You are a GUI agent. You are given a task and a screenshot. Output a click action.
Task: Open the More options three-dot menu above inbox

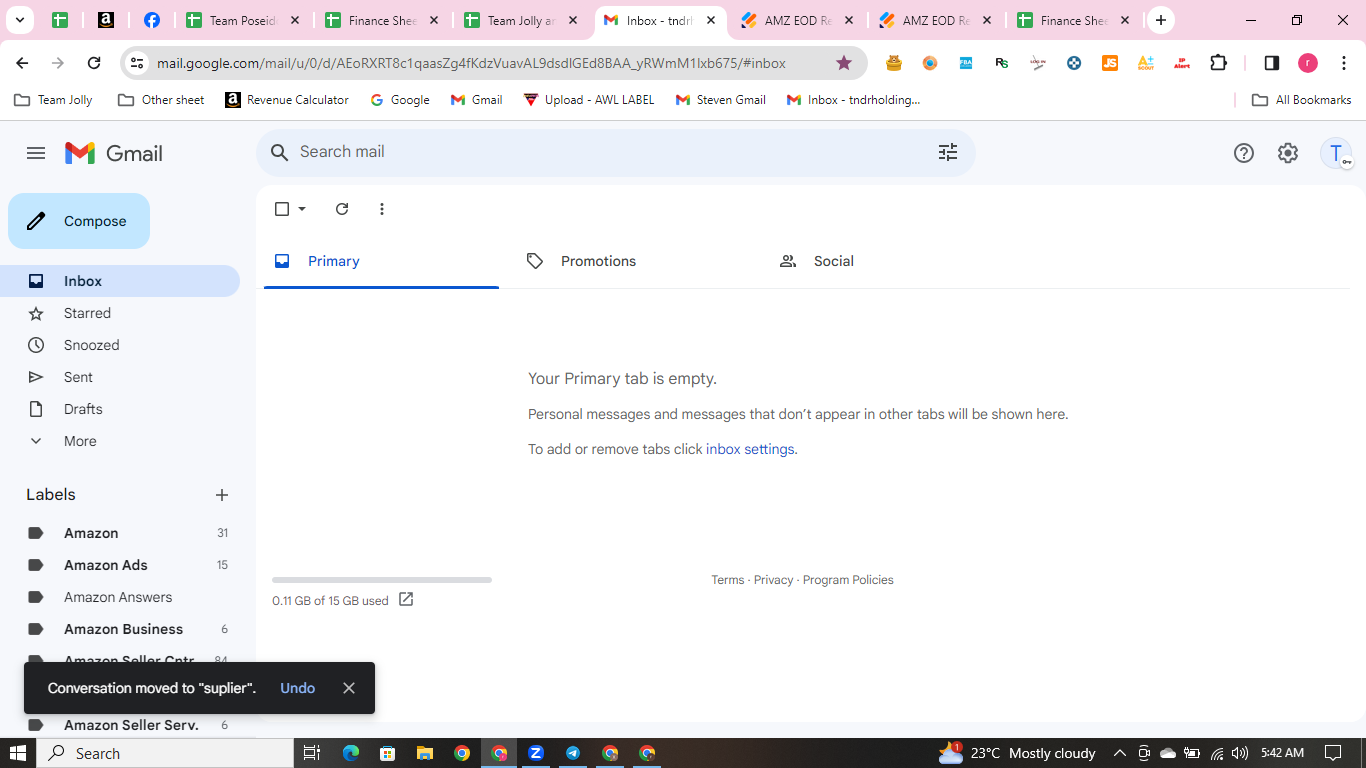click(x=382, y=209)
